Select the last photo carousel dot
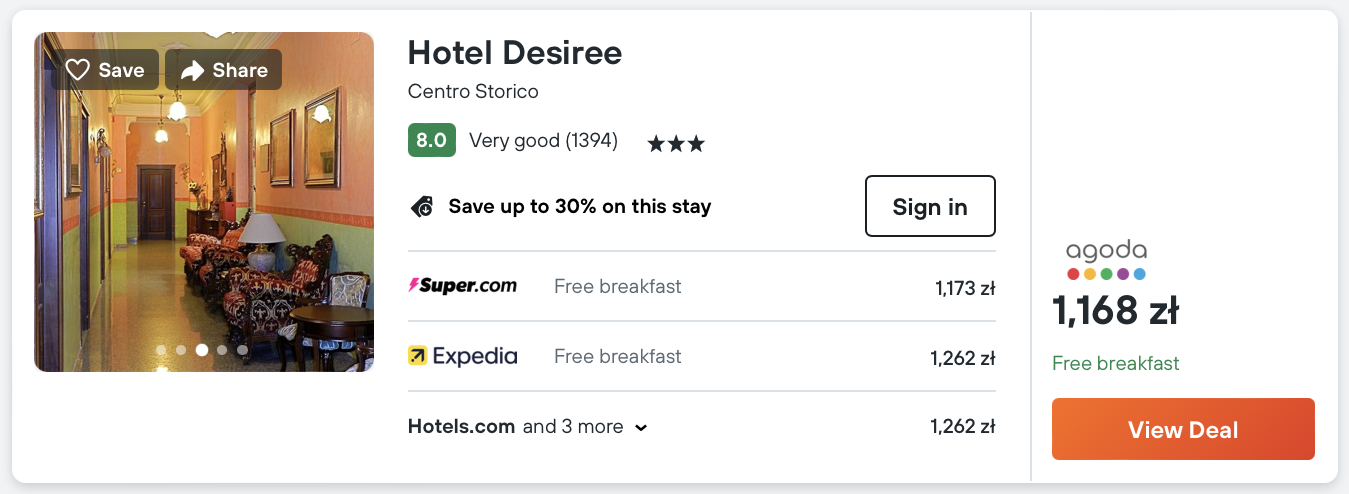1349x494 pixels. pyautogui.click(x=242, y=350)
